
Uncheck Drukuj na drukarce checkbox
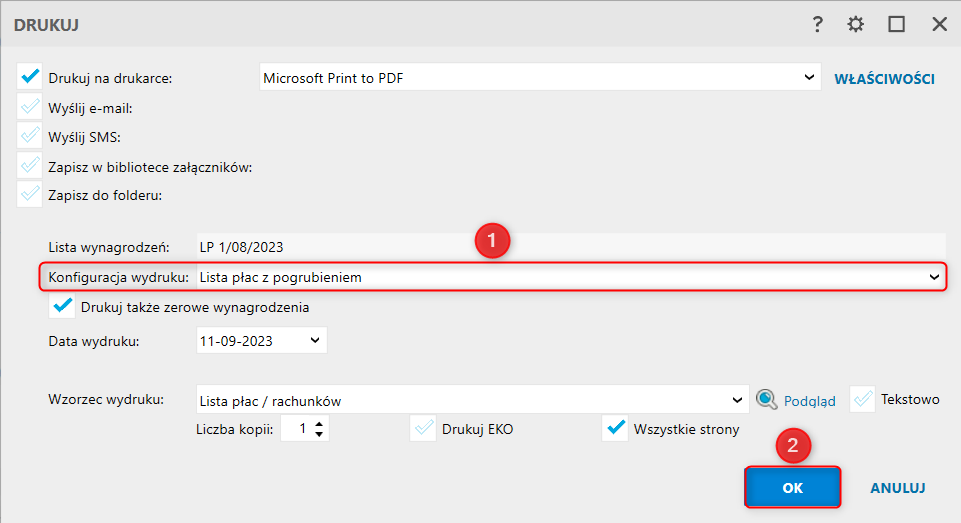pos(30,77)
